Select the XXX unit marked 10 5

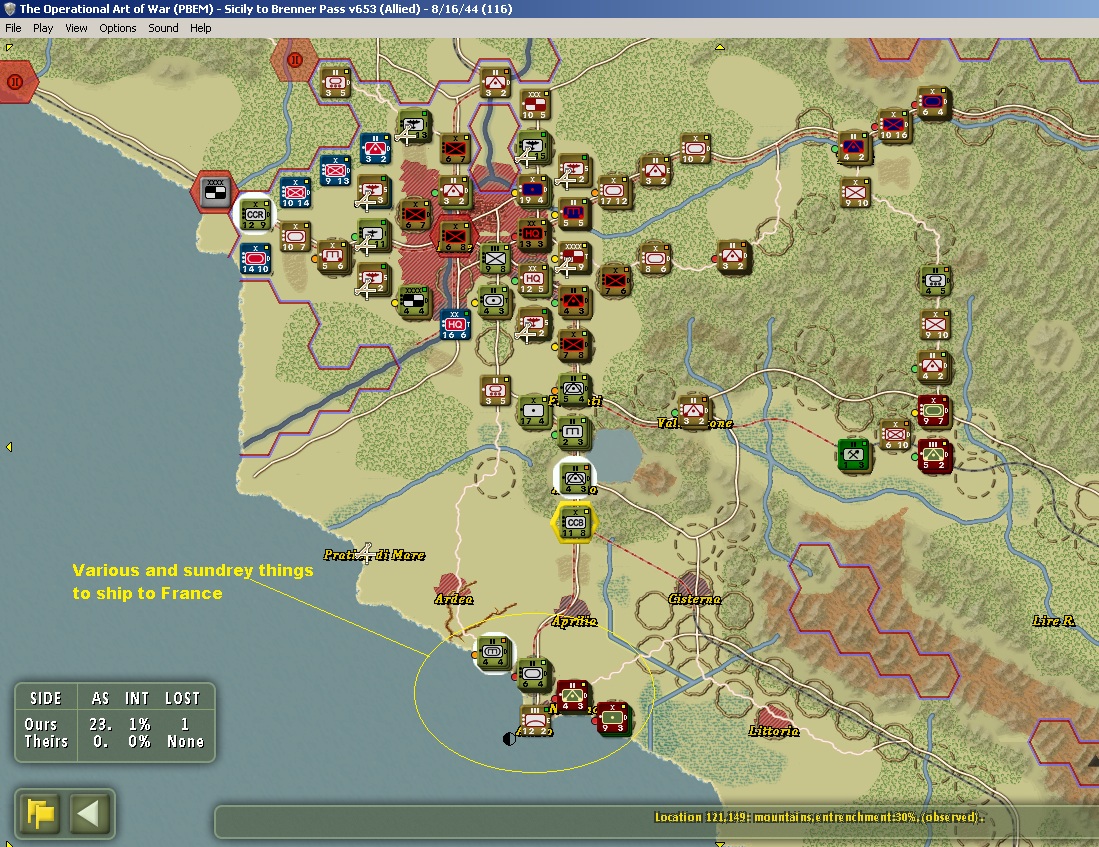(x=535, y=104)
